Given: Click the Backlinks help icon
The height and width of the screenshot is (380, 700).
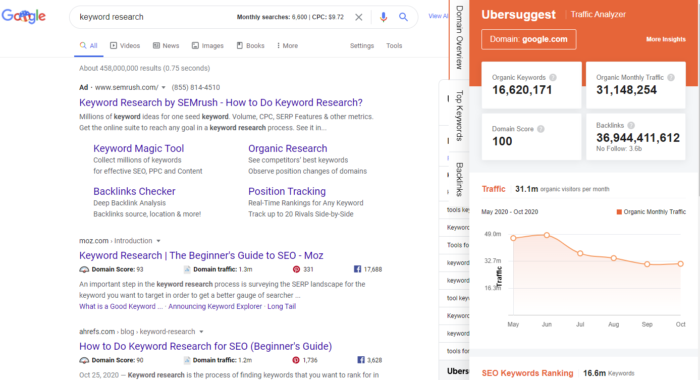Looking at the screenshot, I should click(631, 125).
